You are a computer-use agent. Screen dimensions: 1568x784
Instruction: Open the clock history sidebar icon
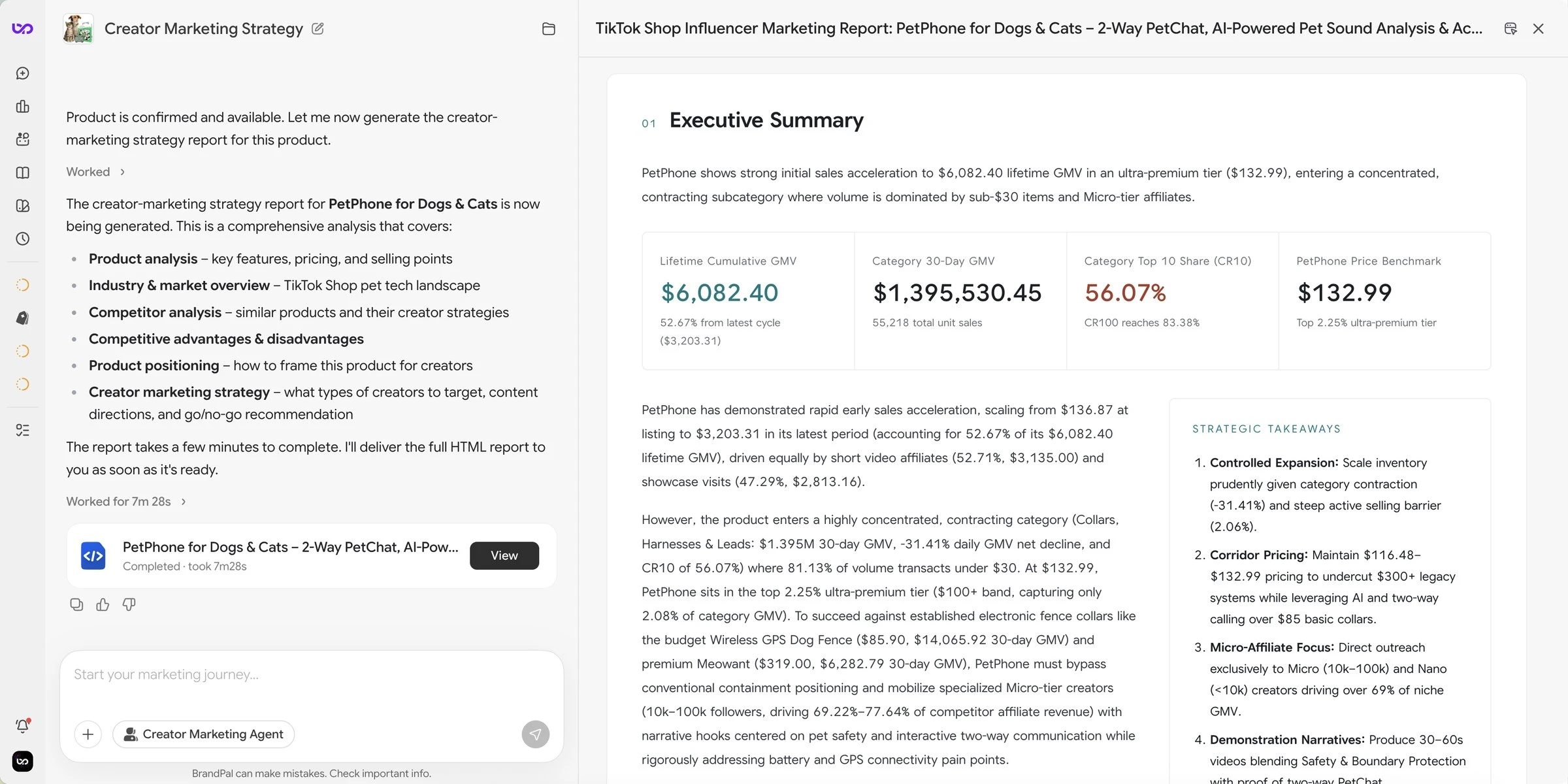click(x=22, y=238)
